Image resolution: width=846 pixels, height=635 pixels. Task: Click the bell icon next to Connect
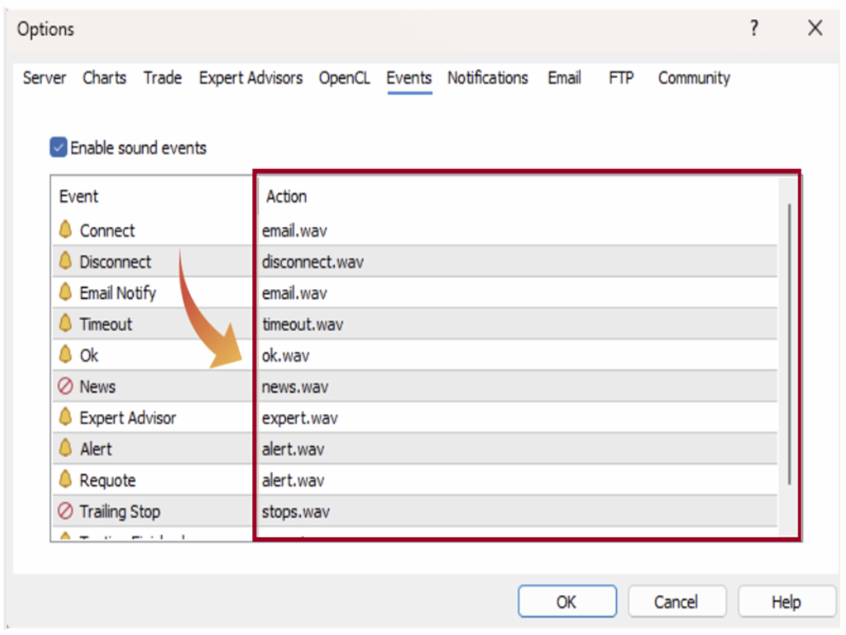point(66,230)
